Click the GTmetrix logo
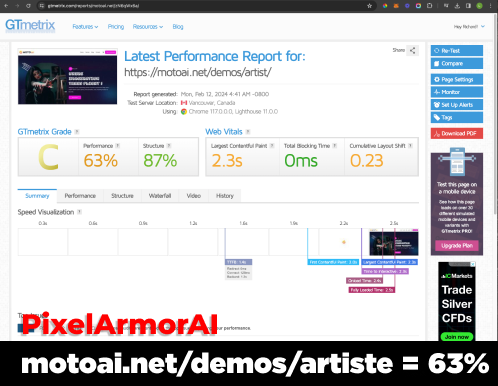The width and height of the screenshot is (498, 386). (30, 25)
